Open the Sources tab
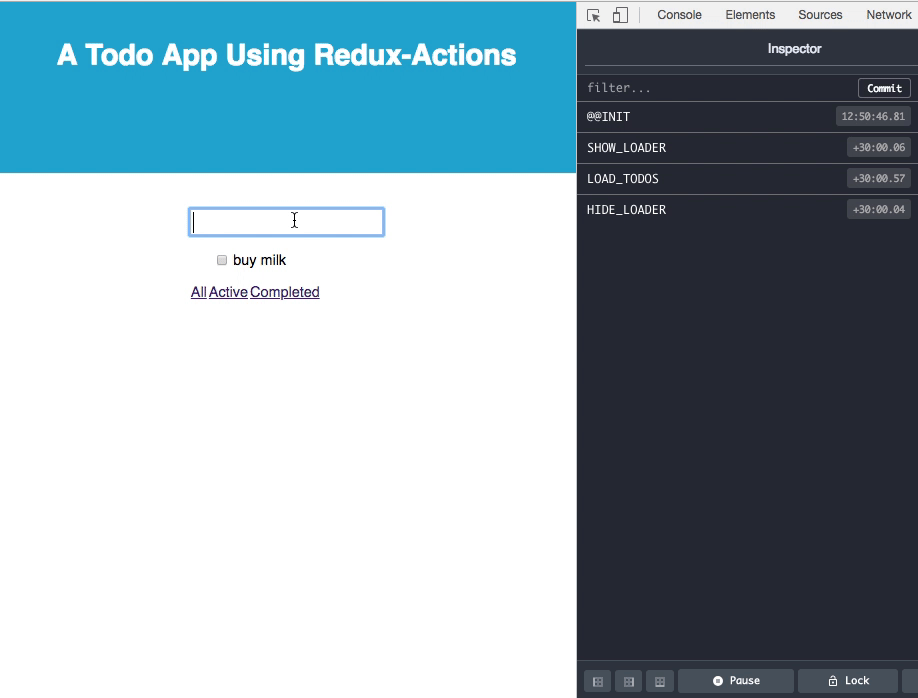The image size is (918, 698). [x=820, y=15]
